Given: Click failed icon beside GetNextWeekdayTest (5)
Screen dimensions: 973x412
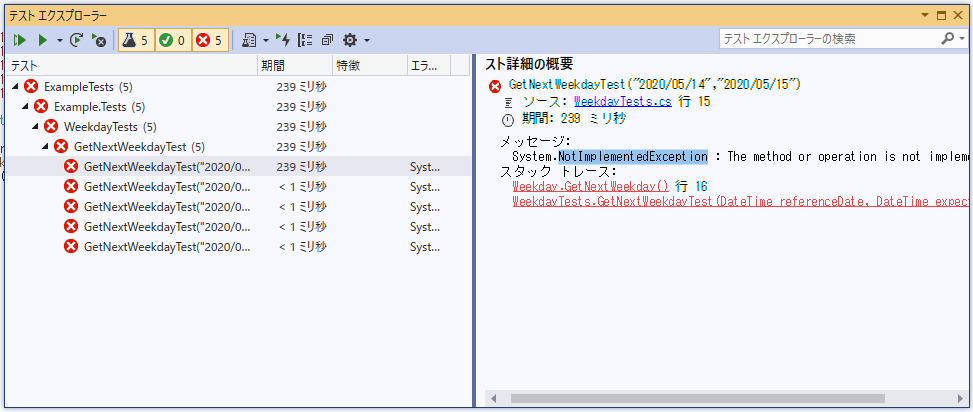Looking at the screenshot, I should click(x=61, y=146).
